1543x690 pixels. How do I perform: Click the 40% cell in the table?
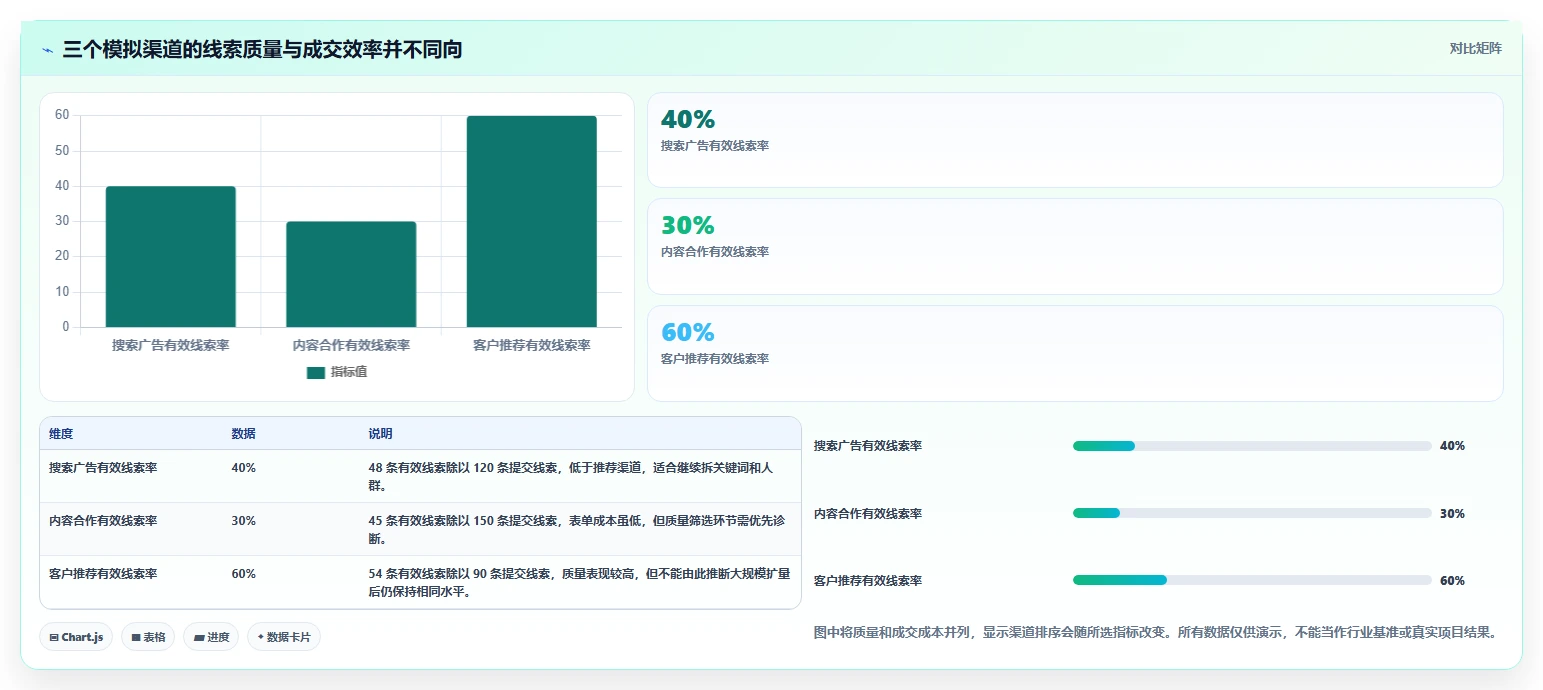coord(243,467)
